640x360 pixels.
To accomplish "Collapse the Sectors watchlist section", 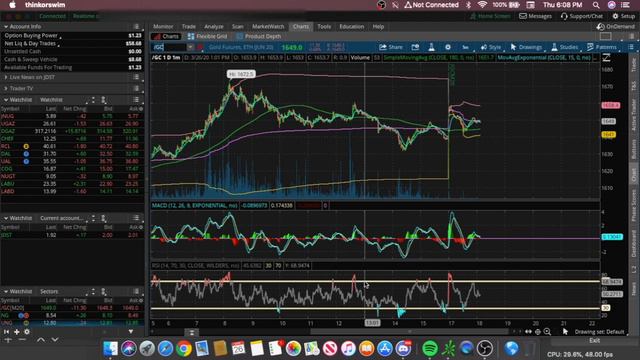I will click(6, 291).
